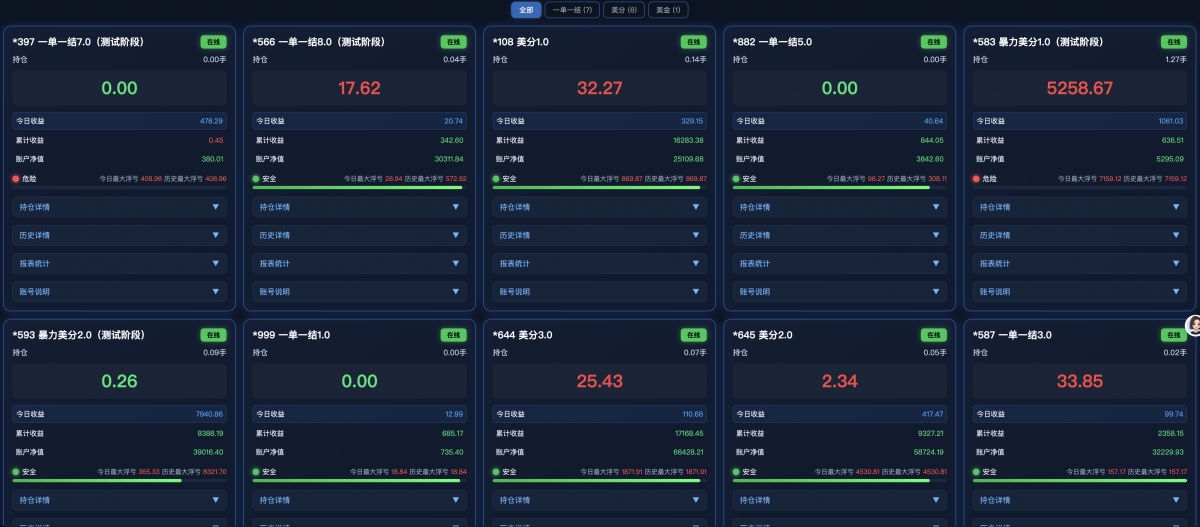Expand 报表统计 in card *882

coord(839,263)
